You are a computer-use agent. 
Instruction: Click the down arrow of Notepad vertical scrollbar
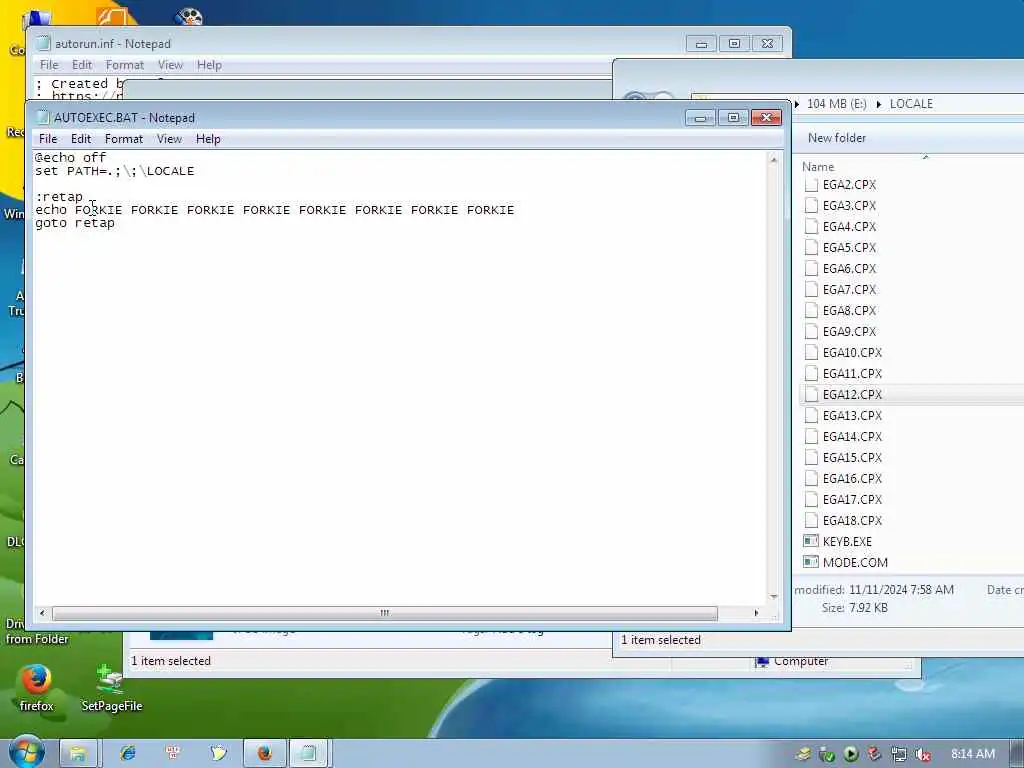tap(774, 596)
